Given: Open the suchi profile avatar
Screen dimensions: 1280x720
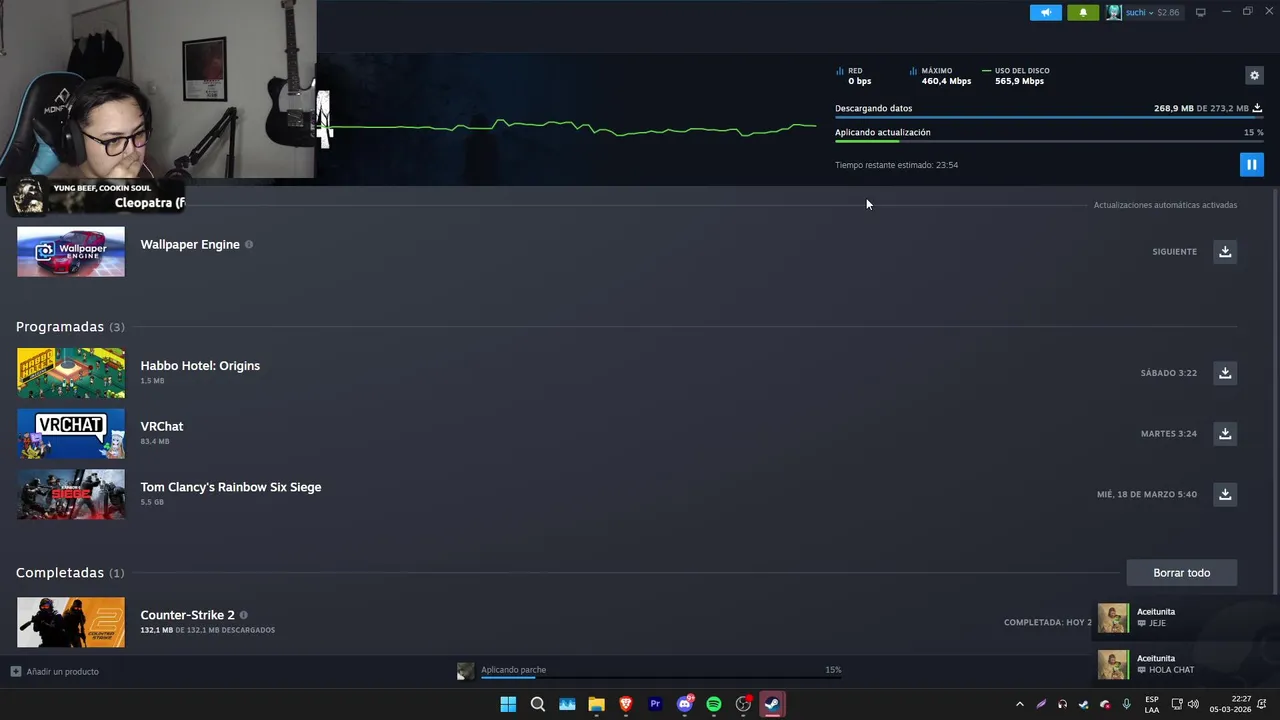Looking at the screenshot, I should [x=1113, y=12].
